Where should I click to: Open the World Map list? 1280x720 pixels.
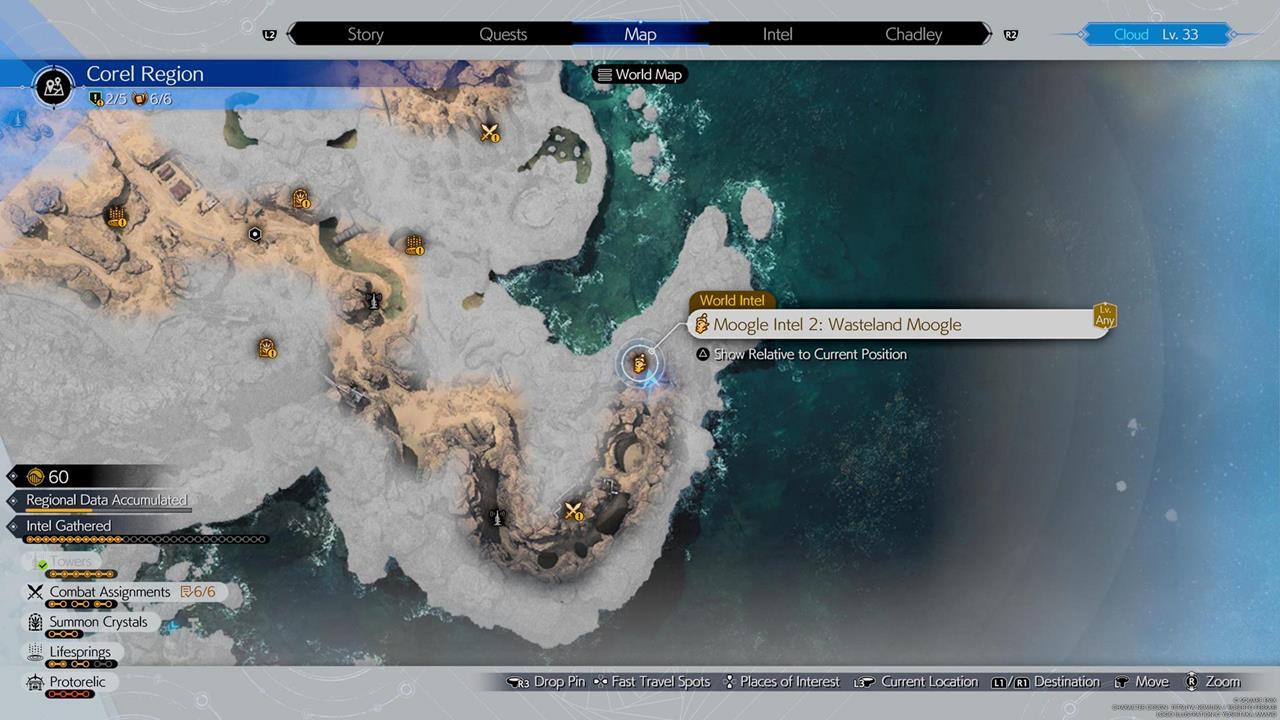640,74
